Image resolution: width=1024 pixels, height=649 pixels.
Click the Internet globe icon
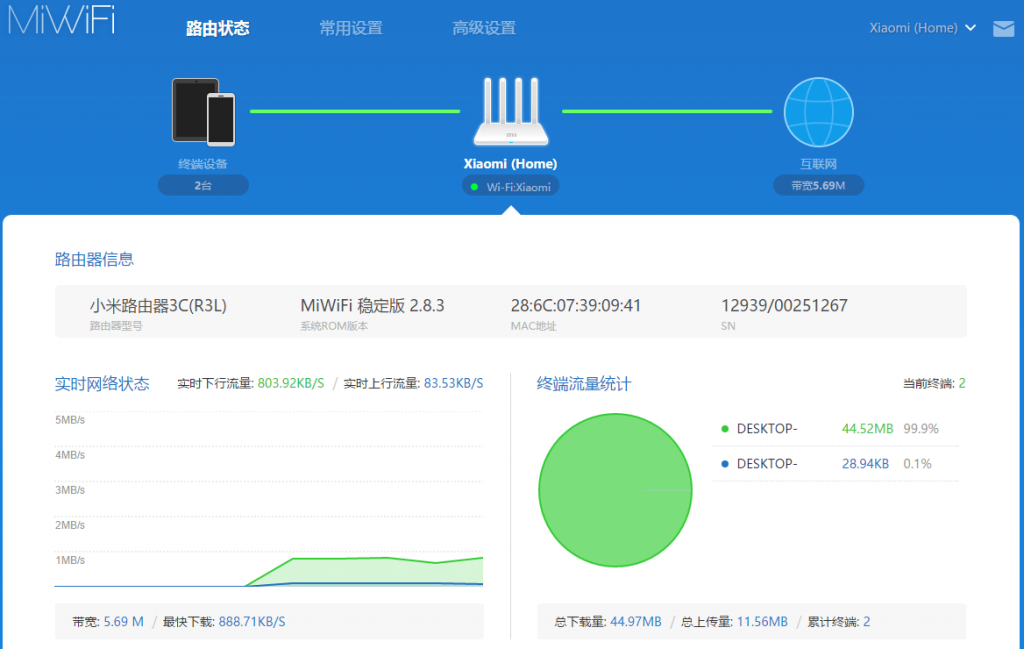tap(818, 112)
